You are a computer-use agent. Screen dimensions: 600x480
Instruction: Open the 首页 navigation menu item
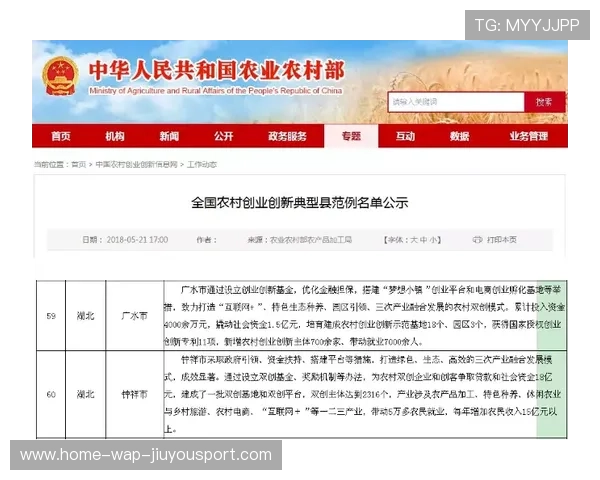click(x=61, y=136)
